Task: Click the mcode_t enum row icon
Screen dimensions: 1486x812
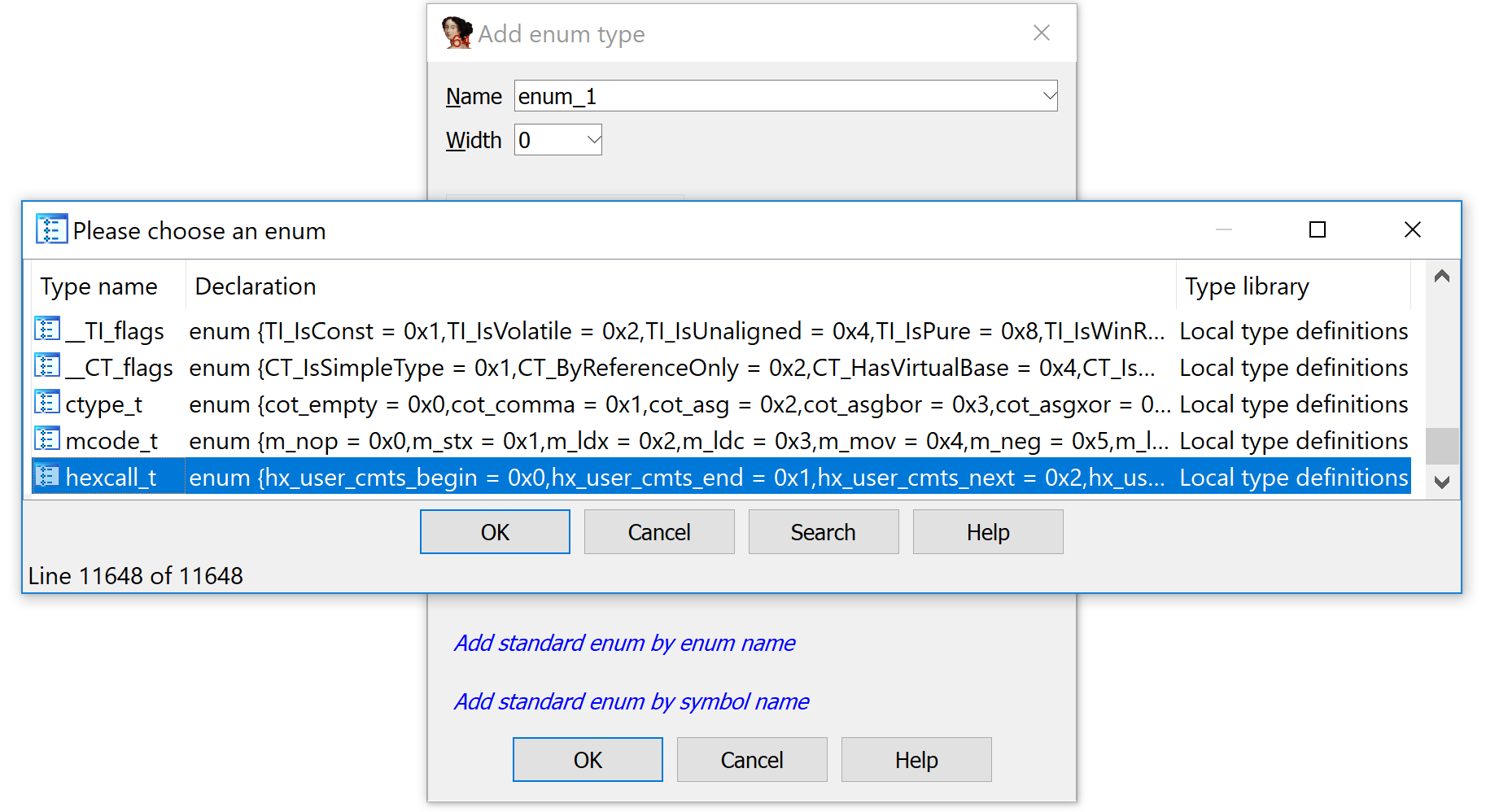Action: point(47,439)
